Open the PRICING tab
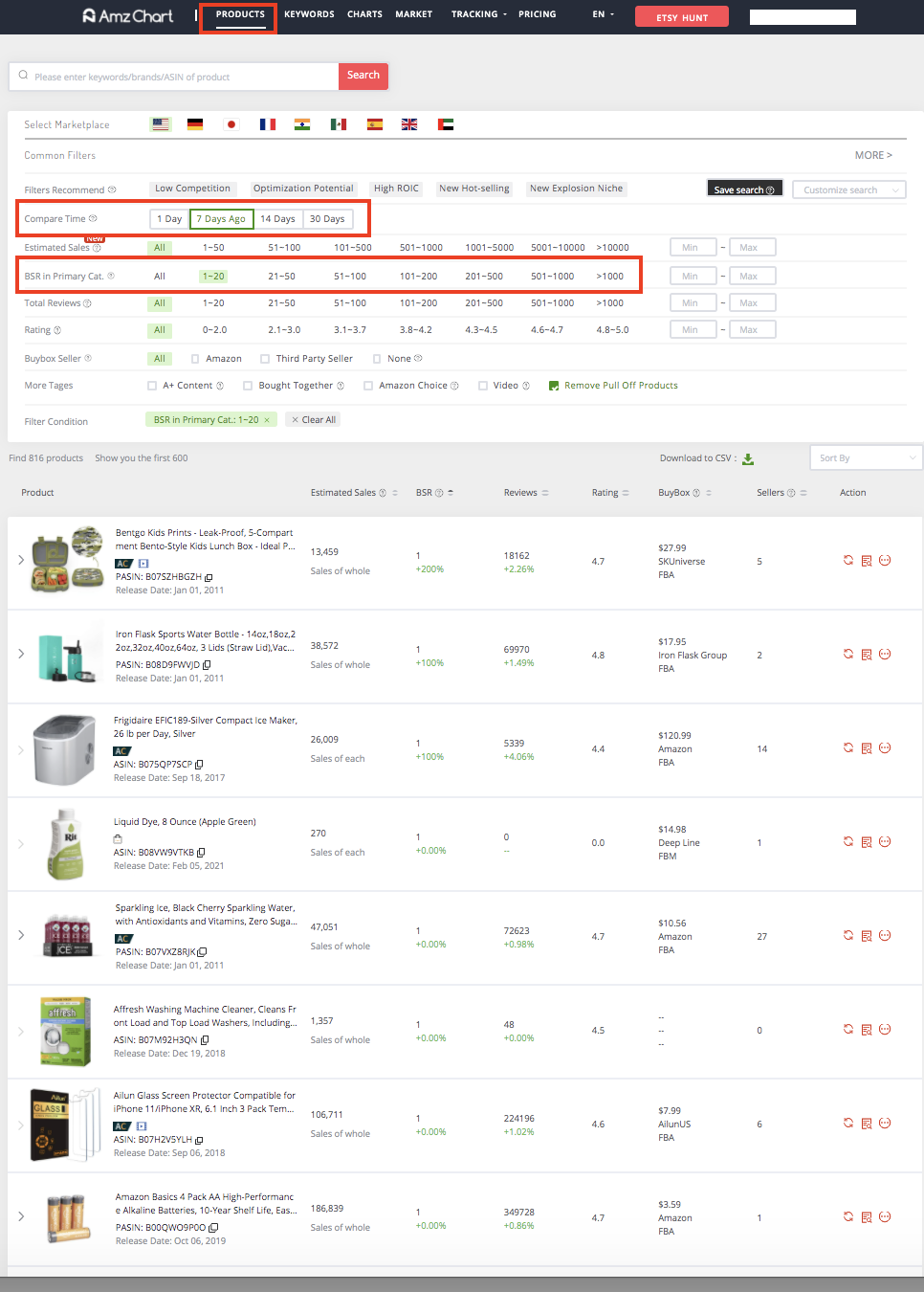 538,14
